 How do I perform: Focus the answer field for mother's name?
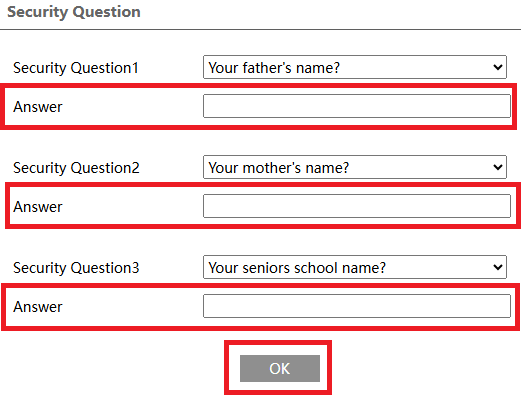357,206
